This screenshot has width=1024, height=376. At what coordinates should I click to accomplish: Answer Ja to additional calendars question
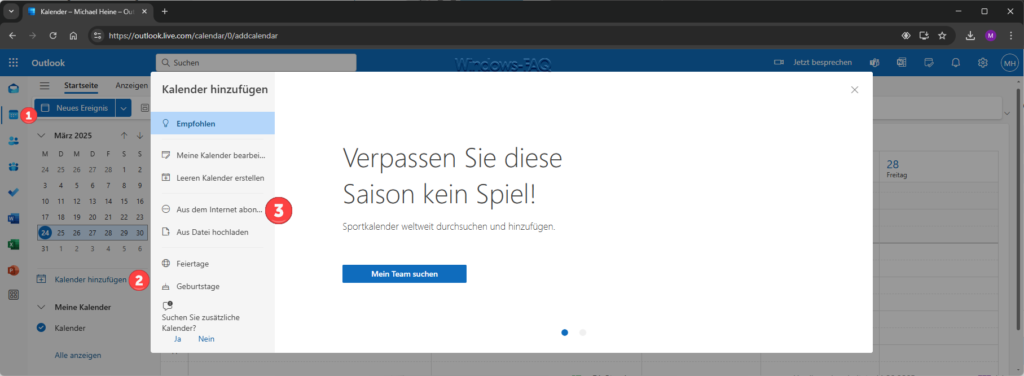tap(178, 339)
